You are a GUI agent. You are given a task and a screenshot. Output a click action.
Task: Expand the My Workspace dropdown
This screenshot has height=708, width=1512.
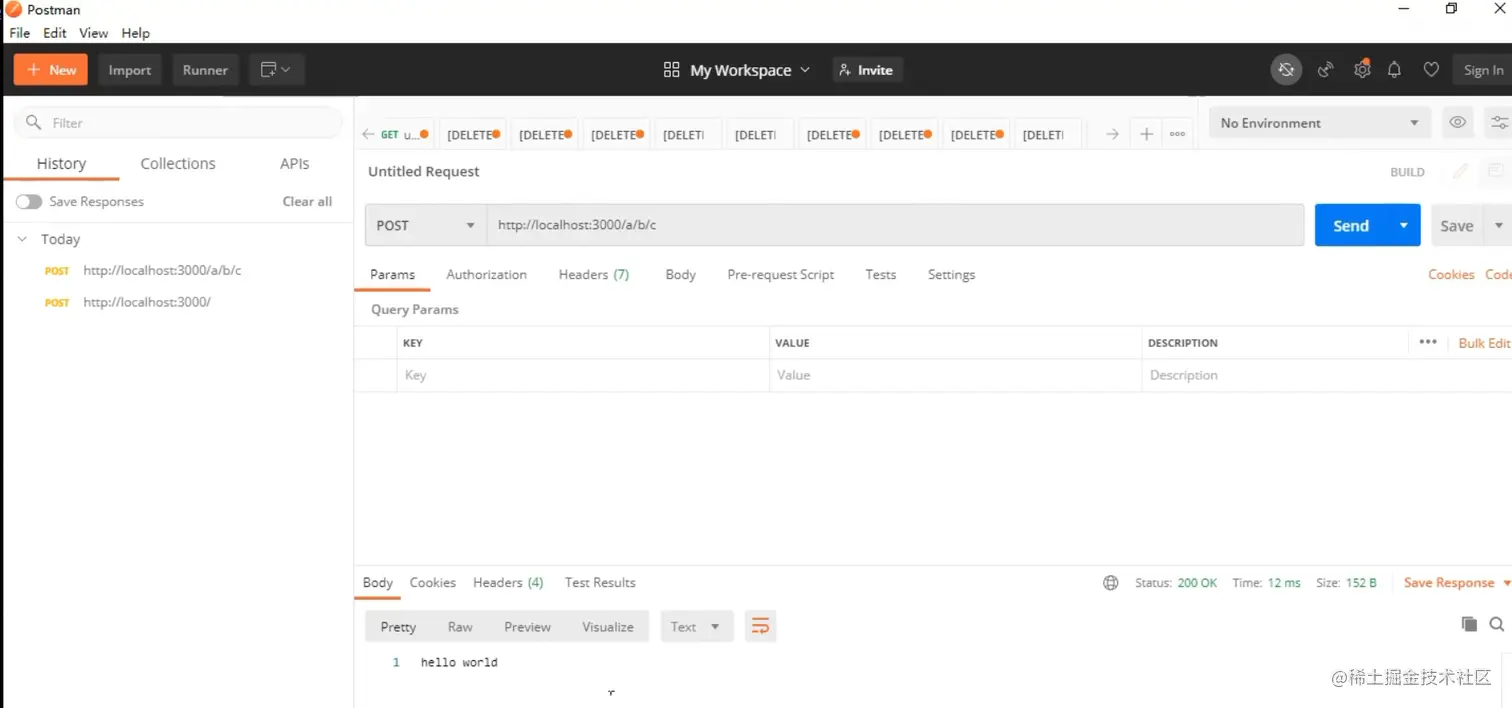tap(737, 70)
